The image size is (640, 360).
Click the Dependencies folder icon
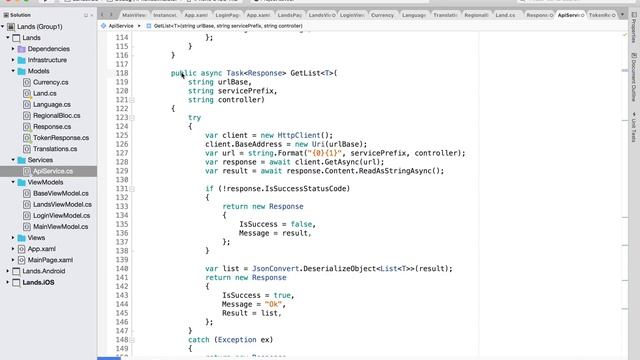[22, 49]
